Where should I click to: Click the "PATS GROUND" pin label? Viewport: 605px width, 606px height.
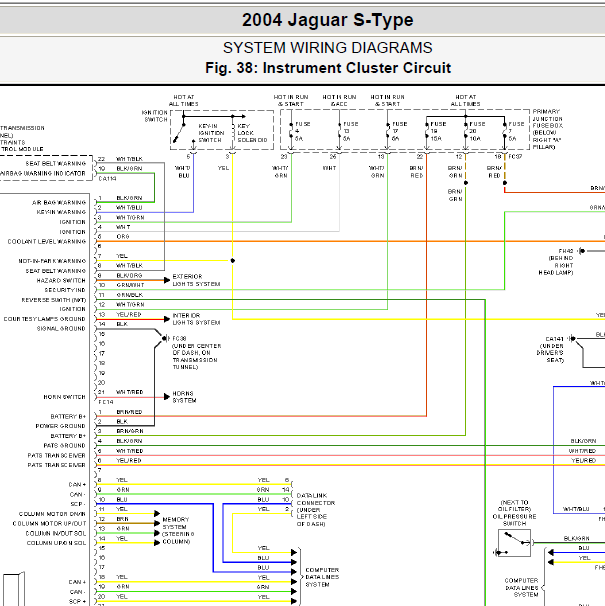[64, 446]
